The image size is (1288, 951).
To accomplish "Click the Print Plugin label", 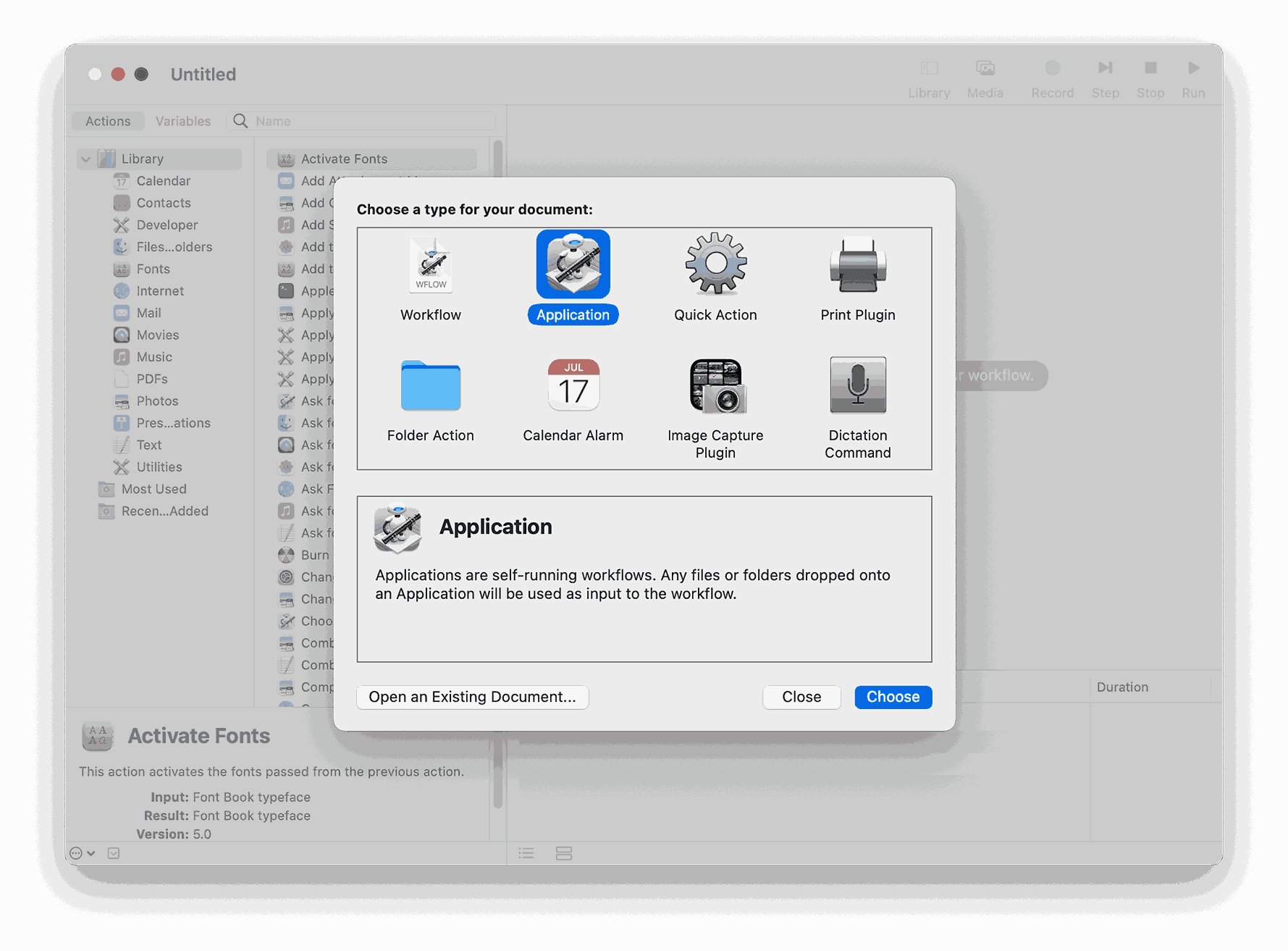I will 858,315.
